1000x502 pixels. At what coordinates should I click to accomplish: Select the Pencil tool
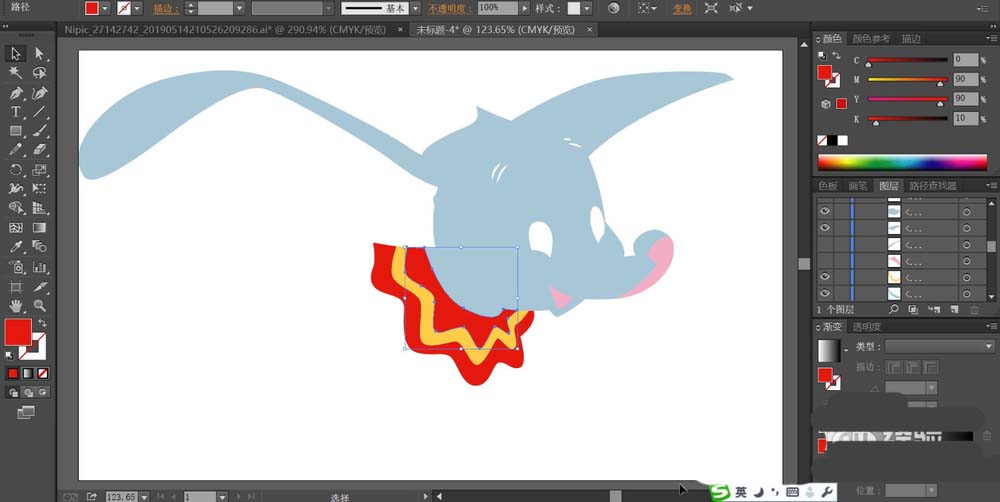16,150
